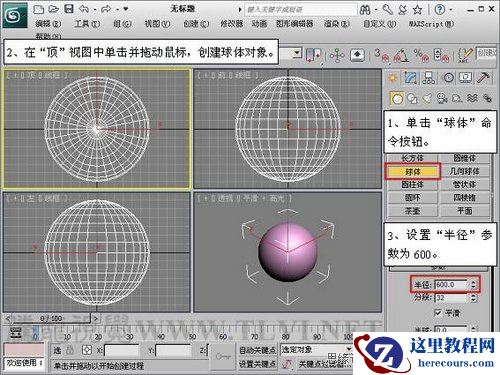
Task: Open the MAXScript(M) menu
Action: tap(431, 24)
